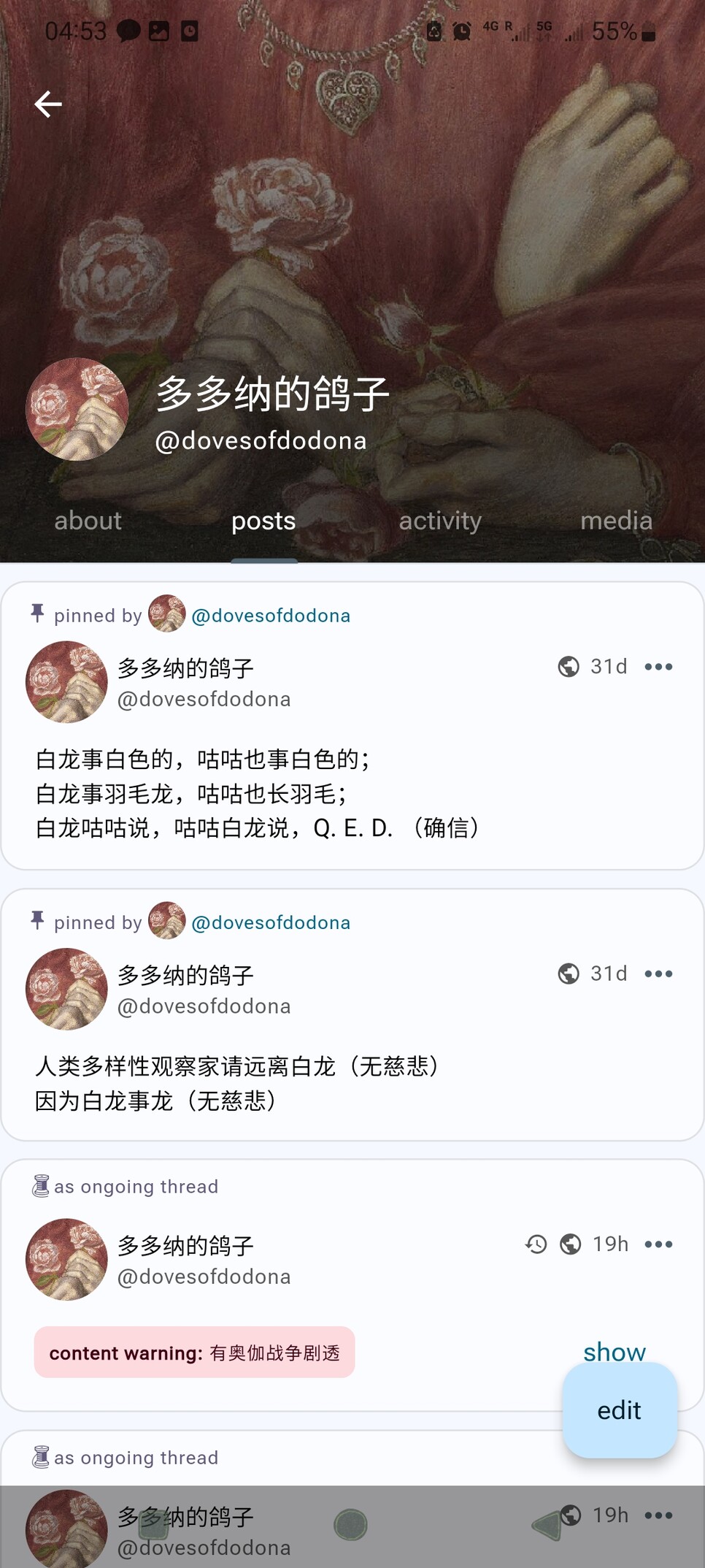Viewport: 705px width, 1568px height.
Task: Tap author avatar on first pinned post
Action: click(66, 682)
